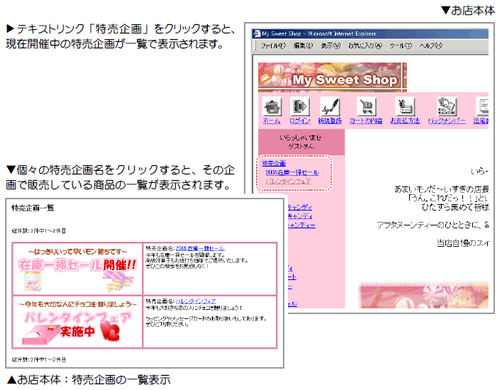Click the Home house icon
This screenshot has height=390, width=500.
272,107
